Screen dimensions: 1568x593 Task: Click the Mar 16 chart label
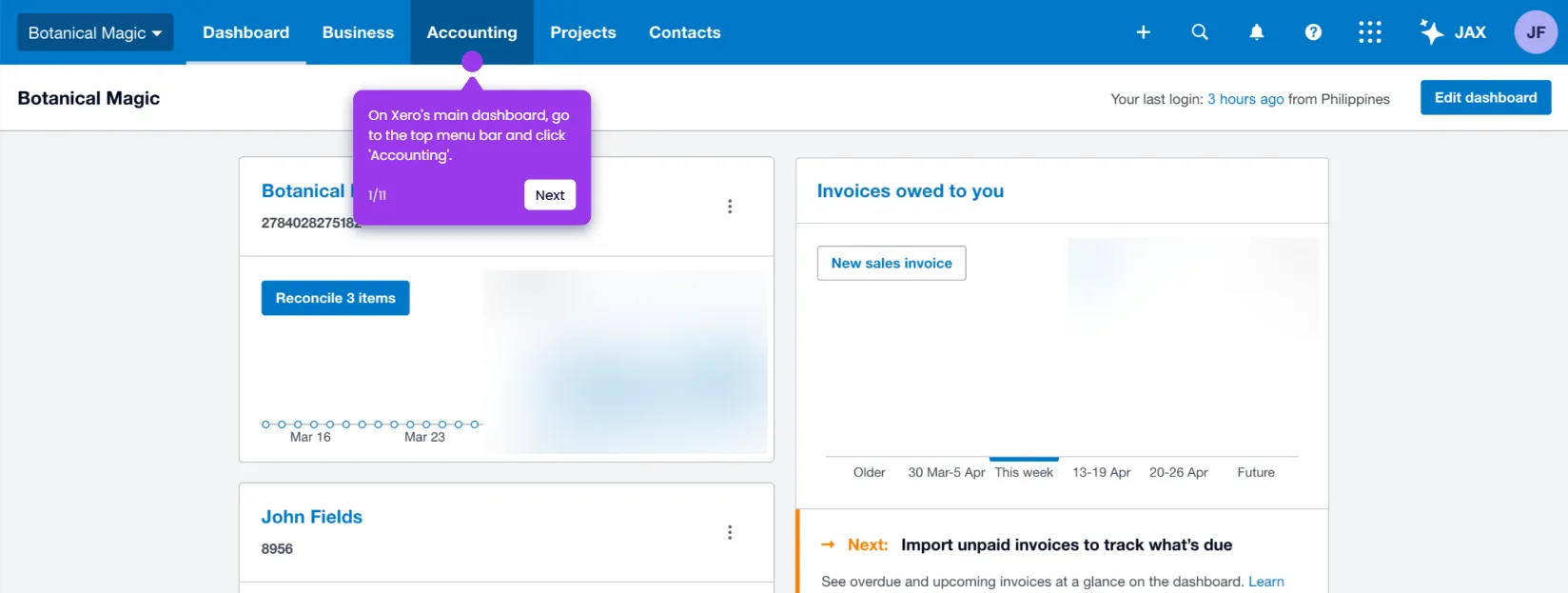(x=310, y=437)
